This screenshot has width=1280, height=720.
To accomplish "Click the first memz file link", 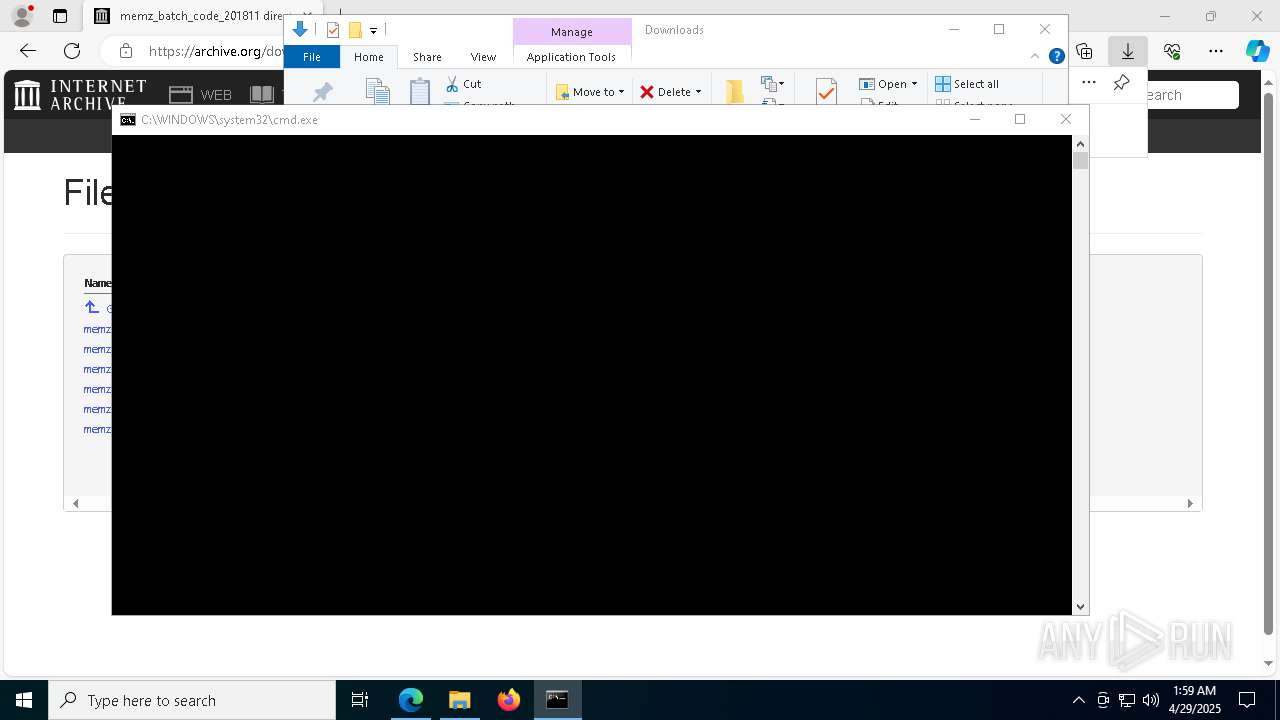I will (x=97, y=329).
